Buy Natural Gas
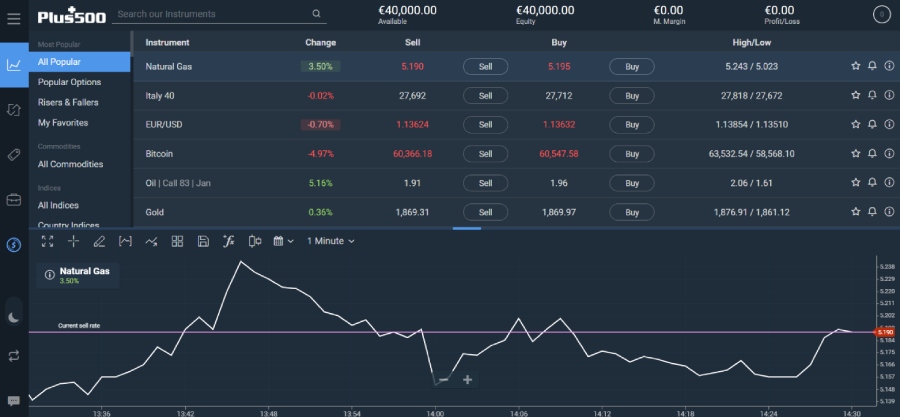Viewport: 900px width, 417px height. (632, 67)
